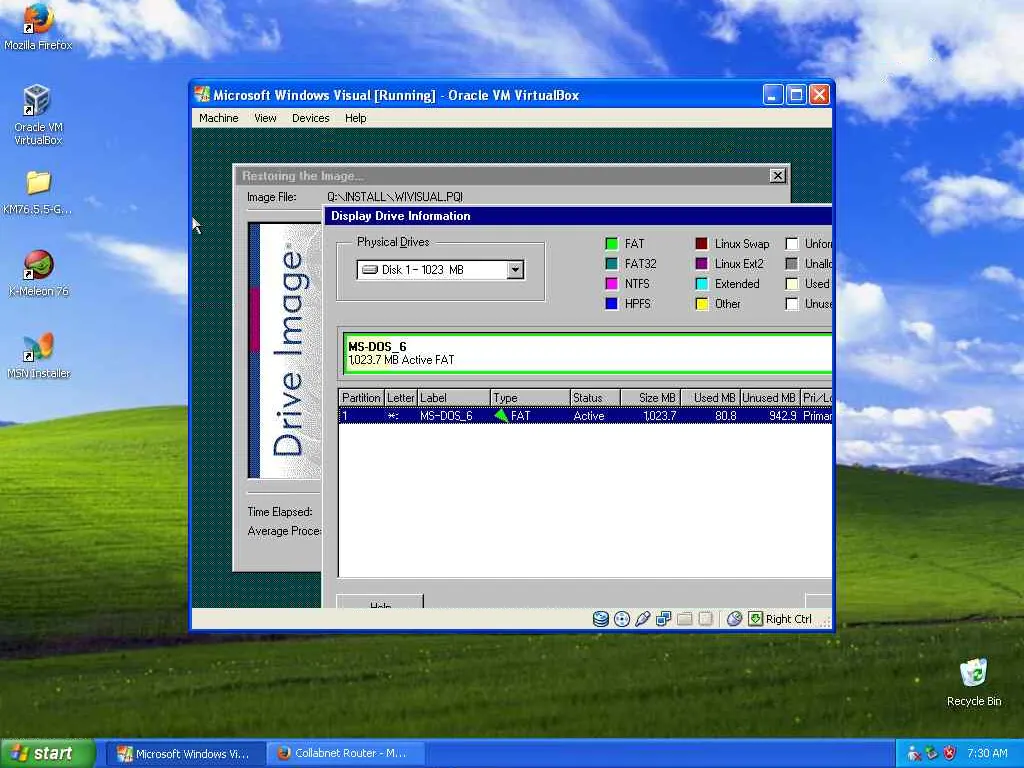This screenshot has height=768, width=1024.
Task: Click the MS-DOS_6 label cell in table
Action: click(446, 416)
